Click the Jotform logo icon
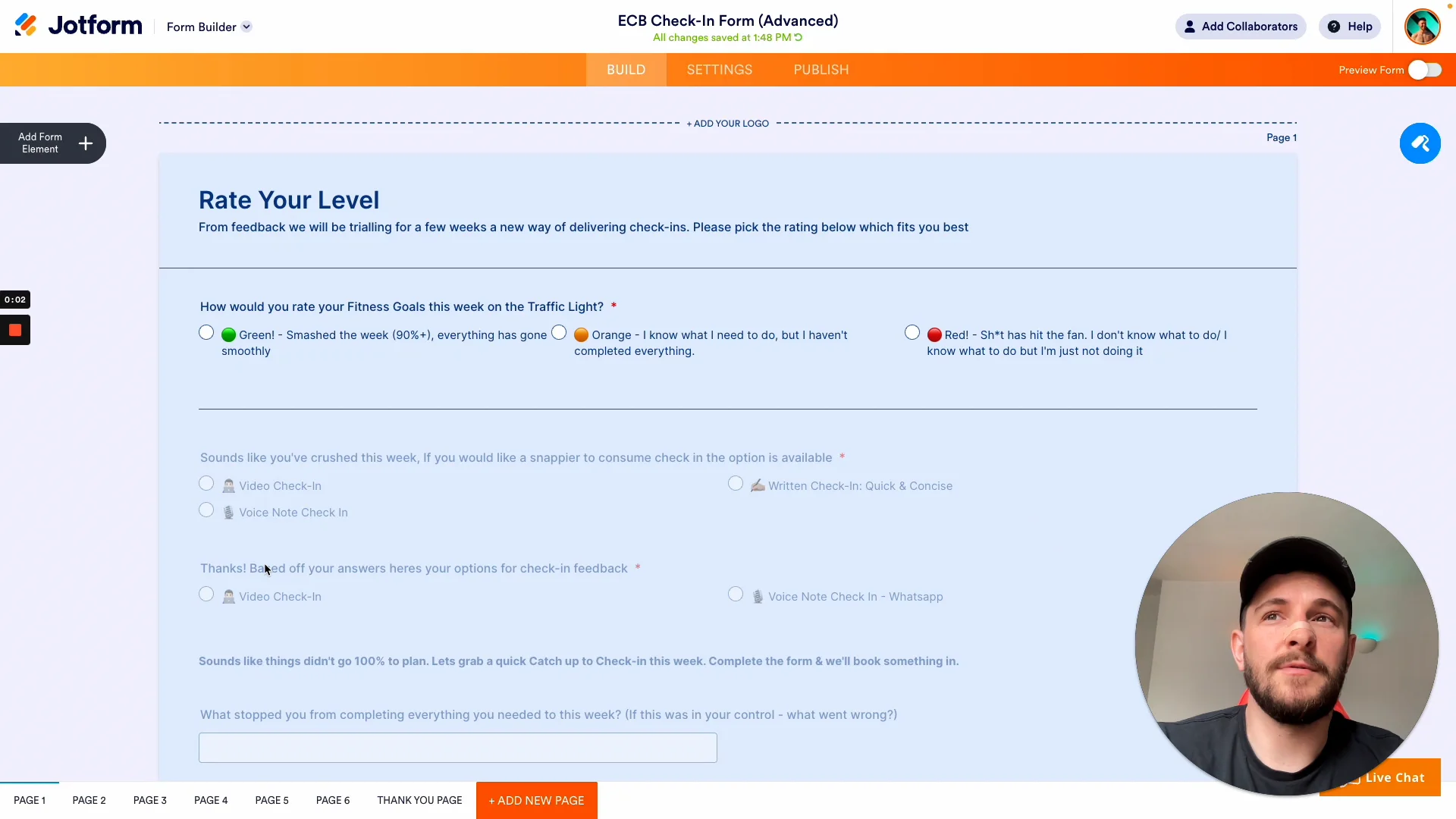Viewport: 1456px width, 819px height. click(26, 25)
